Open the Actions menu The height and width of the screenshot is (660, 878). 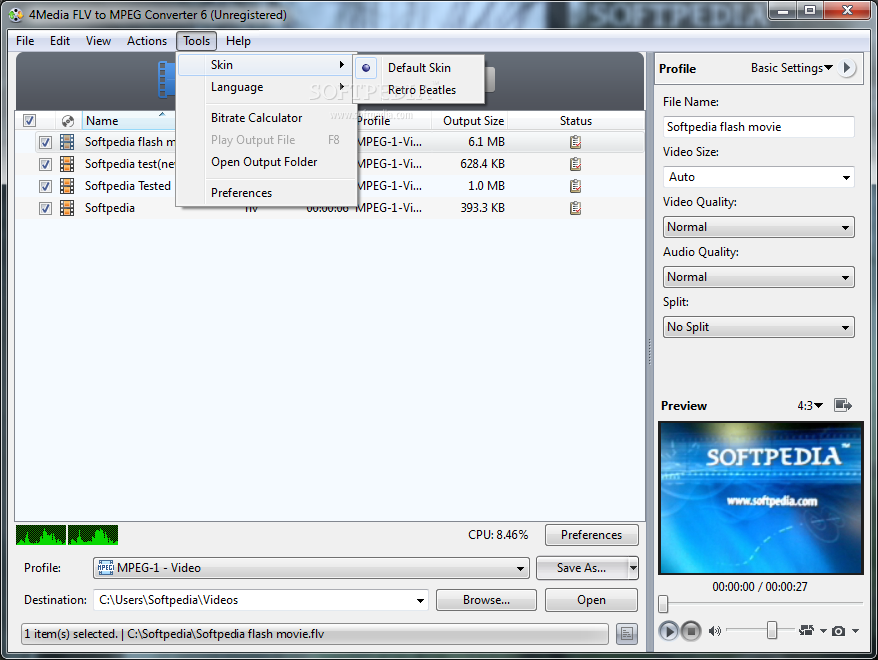(x=147, y=41)
